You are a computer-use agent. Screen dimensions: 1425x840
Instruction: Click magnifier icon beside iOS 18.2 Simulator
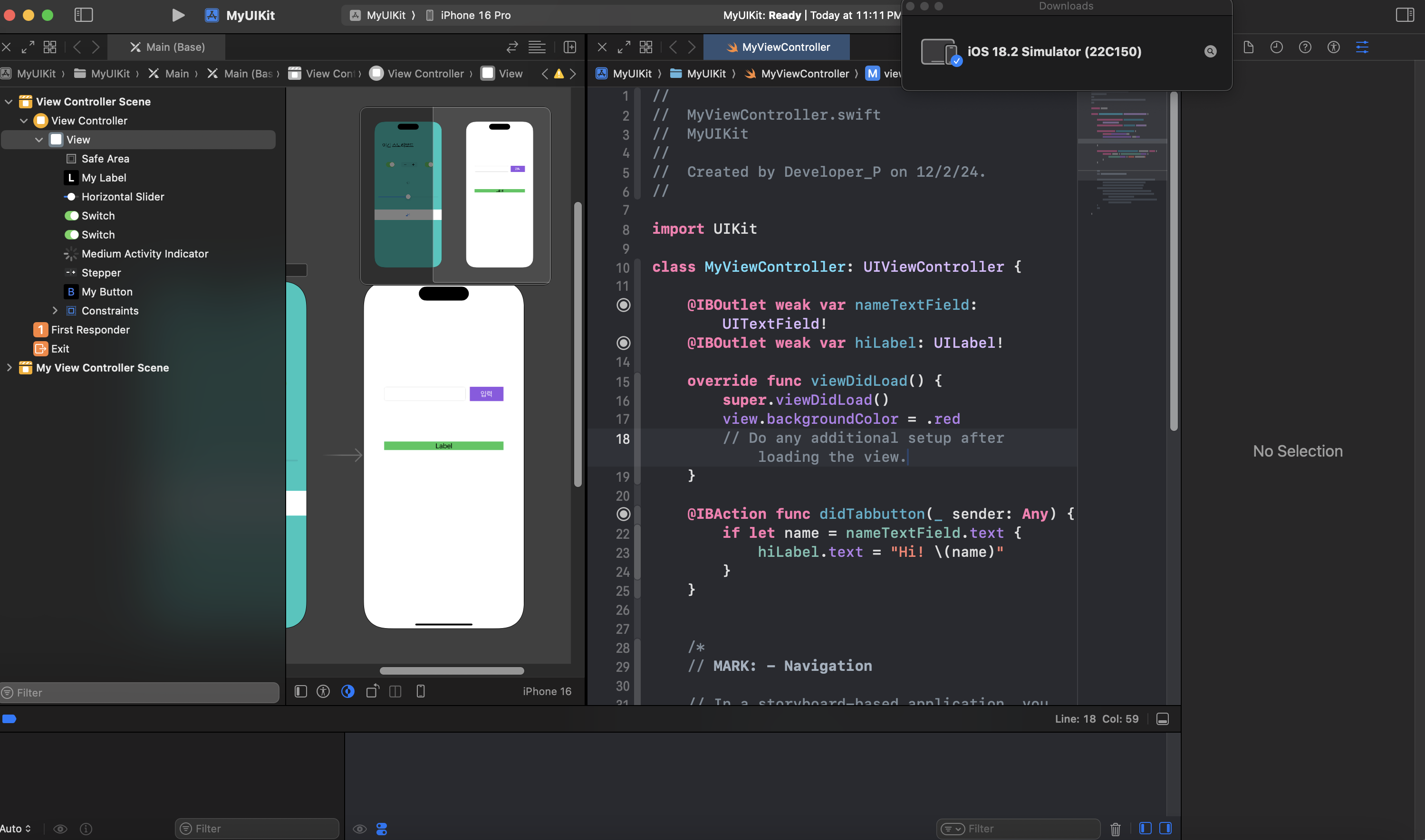[1210, 51]
